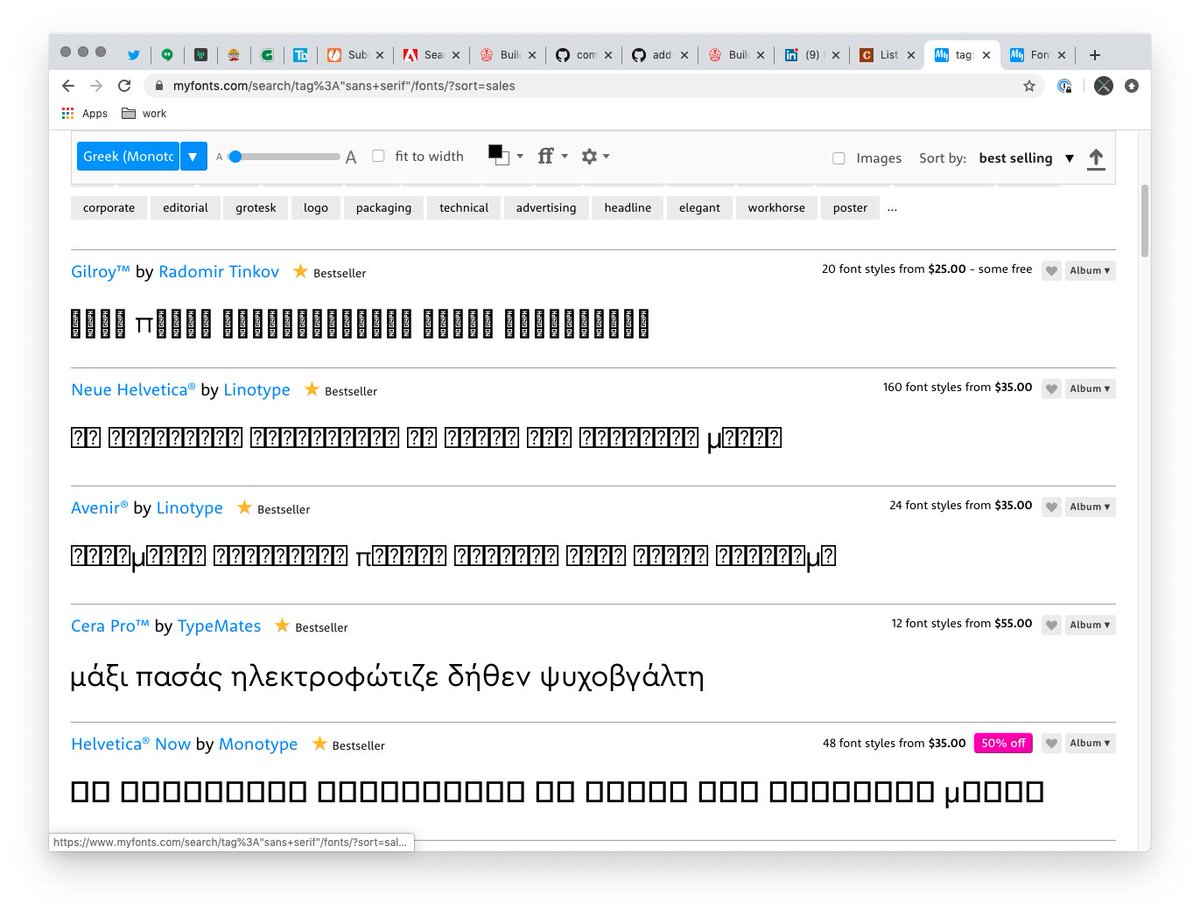Open Sort by best selling dropdown

coord(1026,158)
